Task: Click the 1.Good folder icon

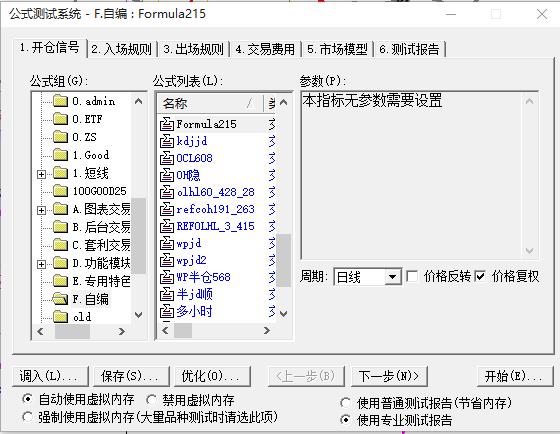Action: [x=60, y=155]
